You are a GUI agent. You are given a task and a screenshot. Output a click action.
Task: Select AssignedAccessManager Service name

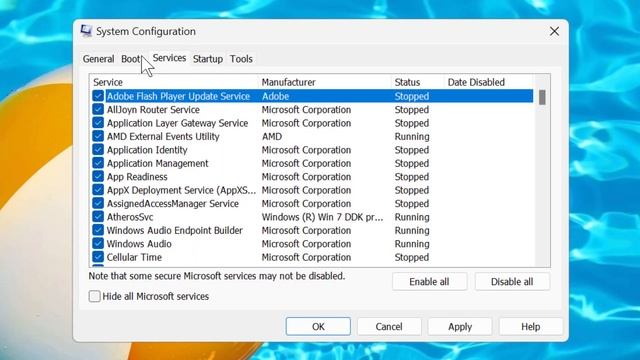coord(173,203)
